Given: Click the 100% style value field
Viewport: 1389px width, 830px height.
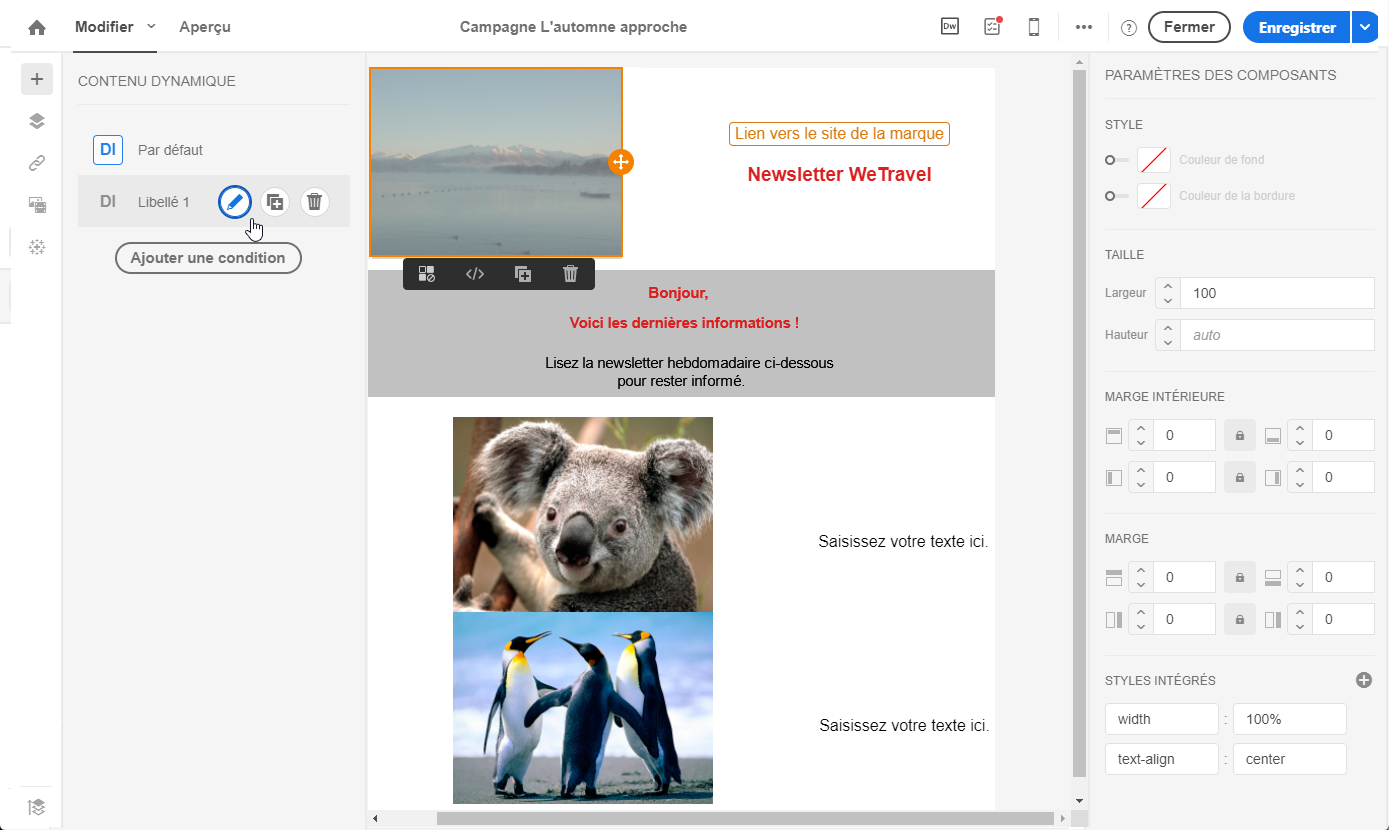Looking at the screenshot, I should click(x=1289, y=719).
